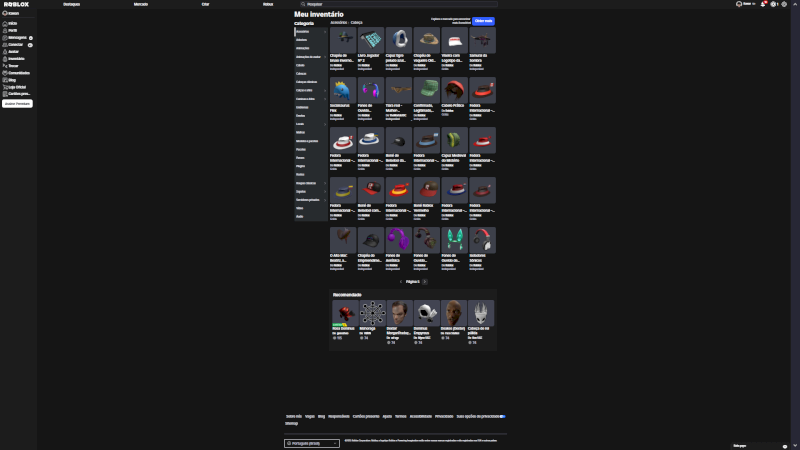
Task: Open the Destaques top menu
Action: click(x=71, y=4)
